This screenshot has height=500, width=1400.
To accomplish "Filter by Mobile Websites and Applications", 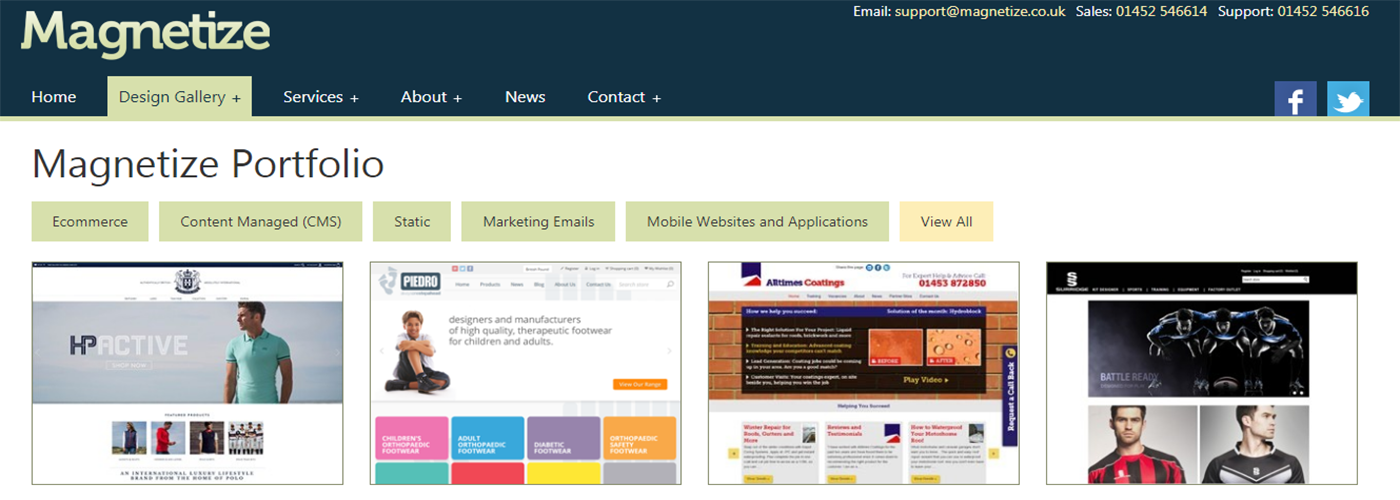I will coord(757,222).
